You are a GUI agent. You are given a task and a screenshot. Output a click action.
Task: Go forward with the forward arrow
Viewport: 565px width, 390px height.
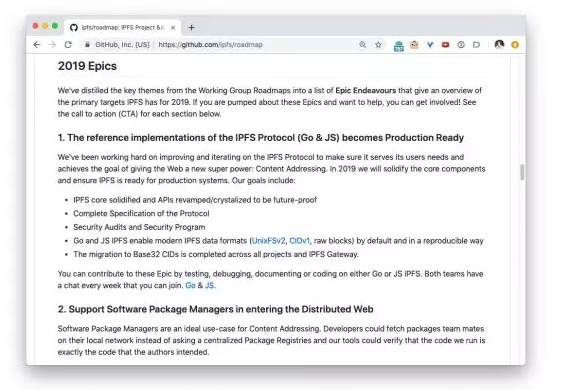[x=53, y=45]
